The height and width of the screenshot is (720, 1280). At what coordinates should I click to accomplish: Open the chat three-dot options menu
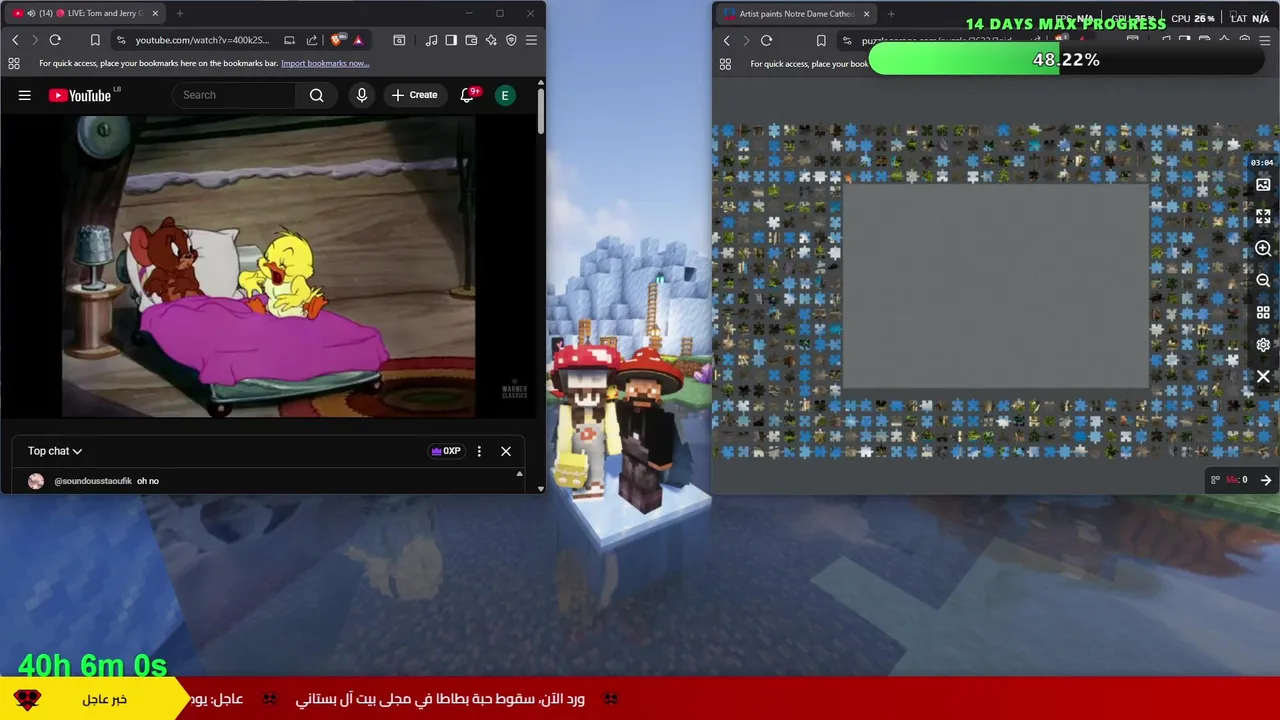[479, 451]
